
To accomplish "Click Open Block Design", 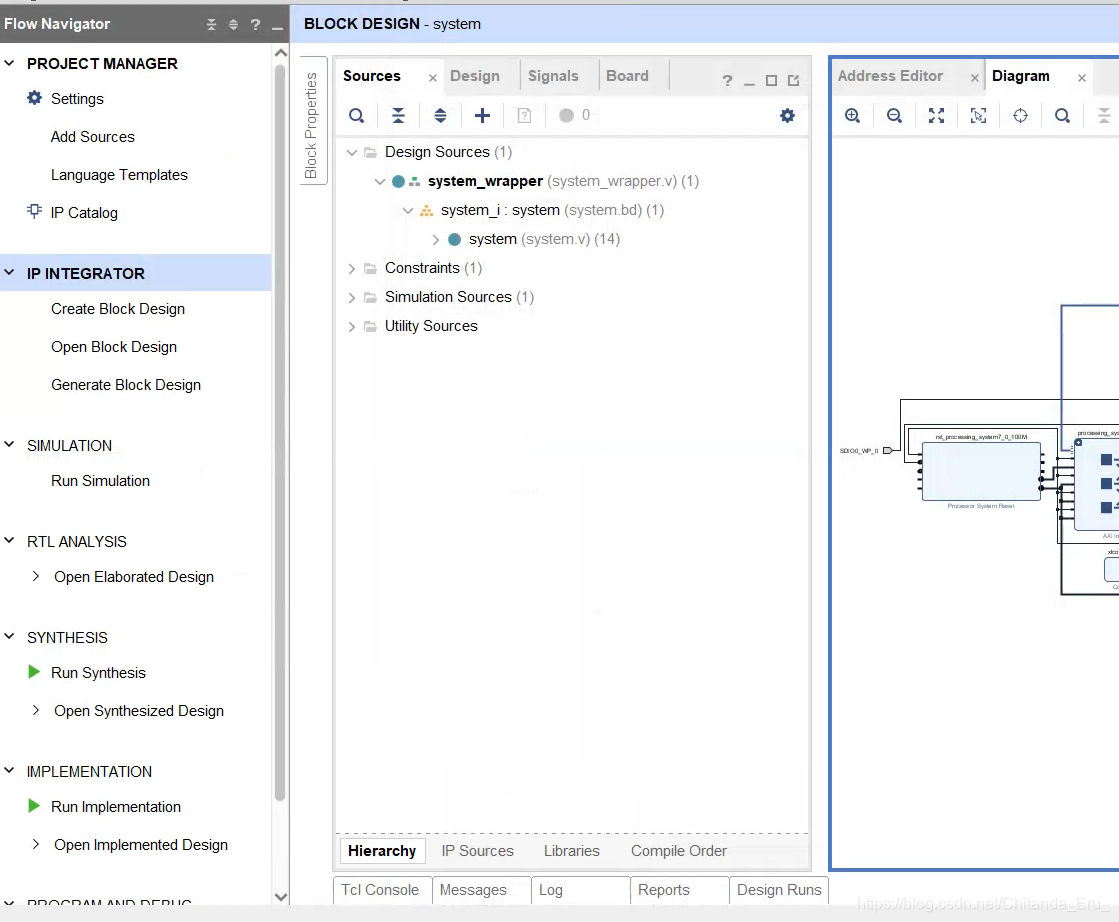I will click(x=114, y=347).
